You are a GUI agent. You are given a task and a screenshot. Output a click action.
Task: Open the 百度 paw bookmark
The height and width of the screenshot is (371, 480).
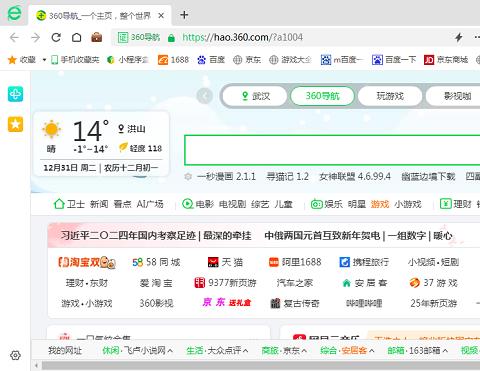(211, 60)
